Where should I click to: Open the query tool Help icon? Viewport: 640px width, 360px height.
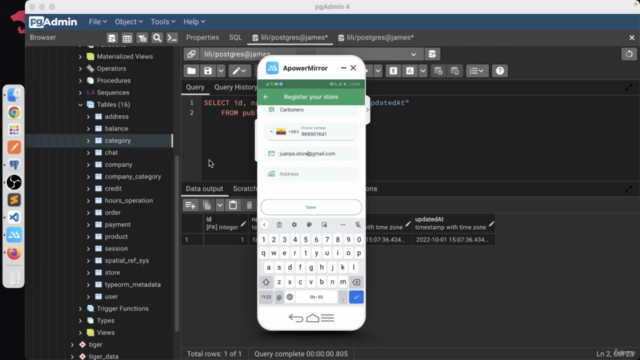tap(500, 71)
